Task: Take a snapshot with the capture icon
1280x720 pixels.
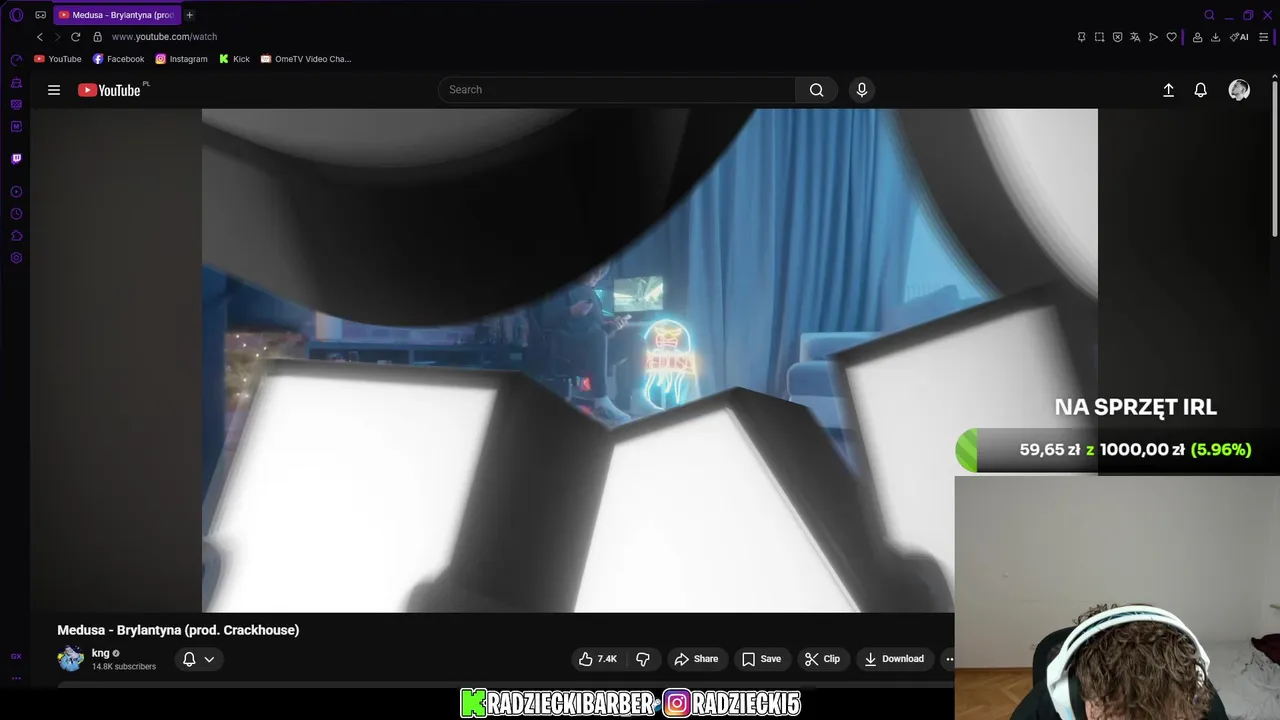Action: coord(1099,37)
